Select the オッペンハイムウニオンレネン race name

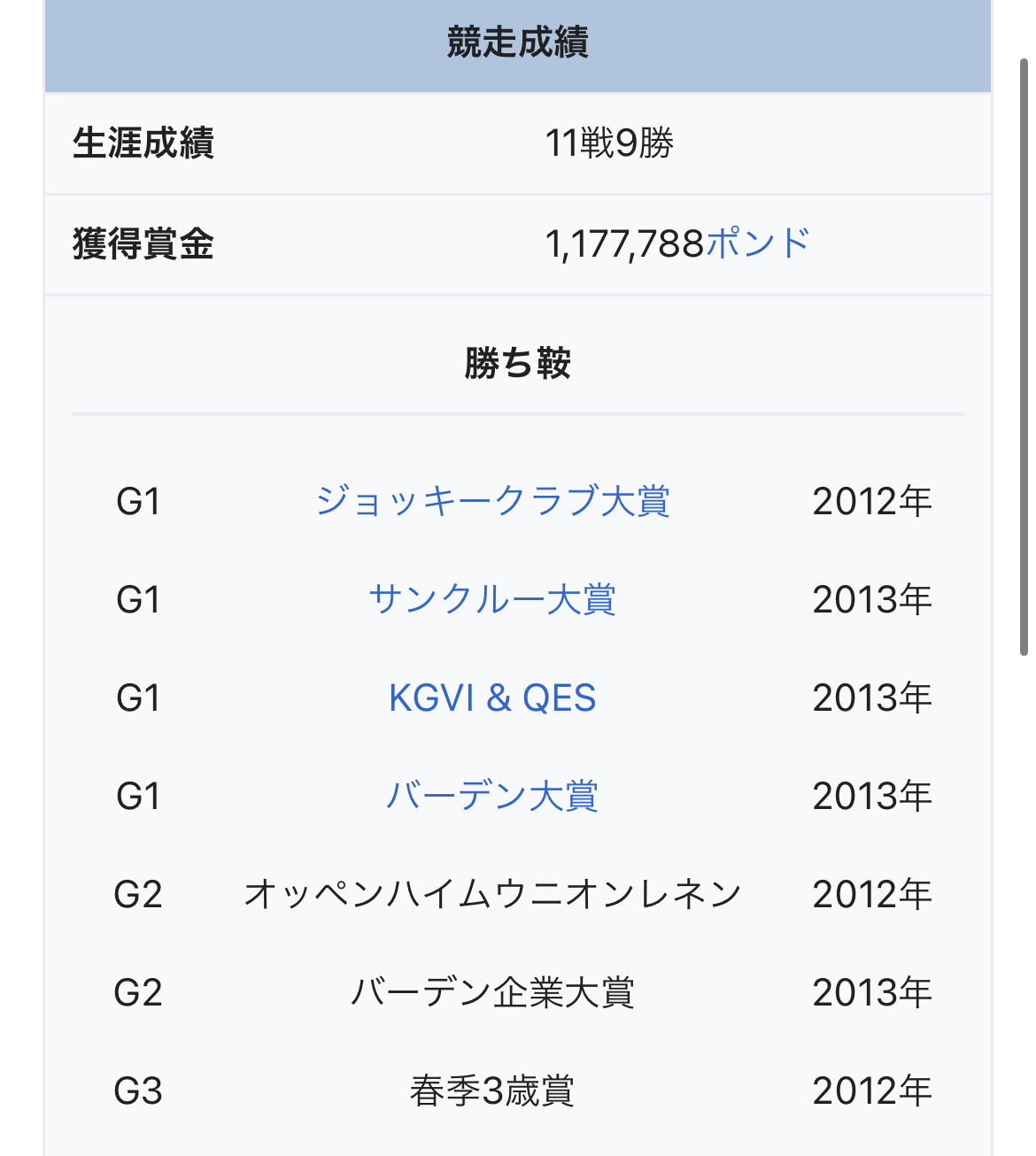click(492, 894)
